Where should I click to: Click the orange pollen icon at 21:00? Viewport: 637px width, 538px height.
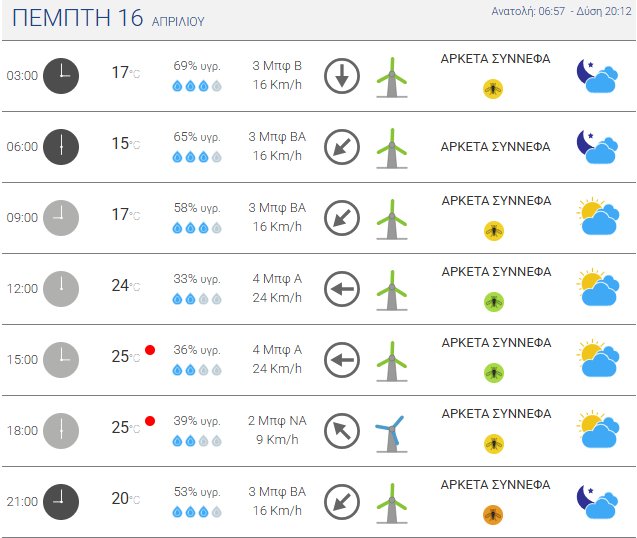tap(493, 515)
